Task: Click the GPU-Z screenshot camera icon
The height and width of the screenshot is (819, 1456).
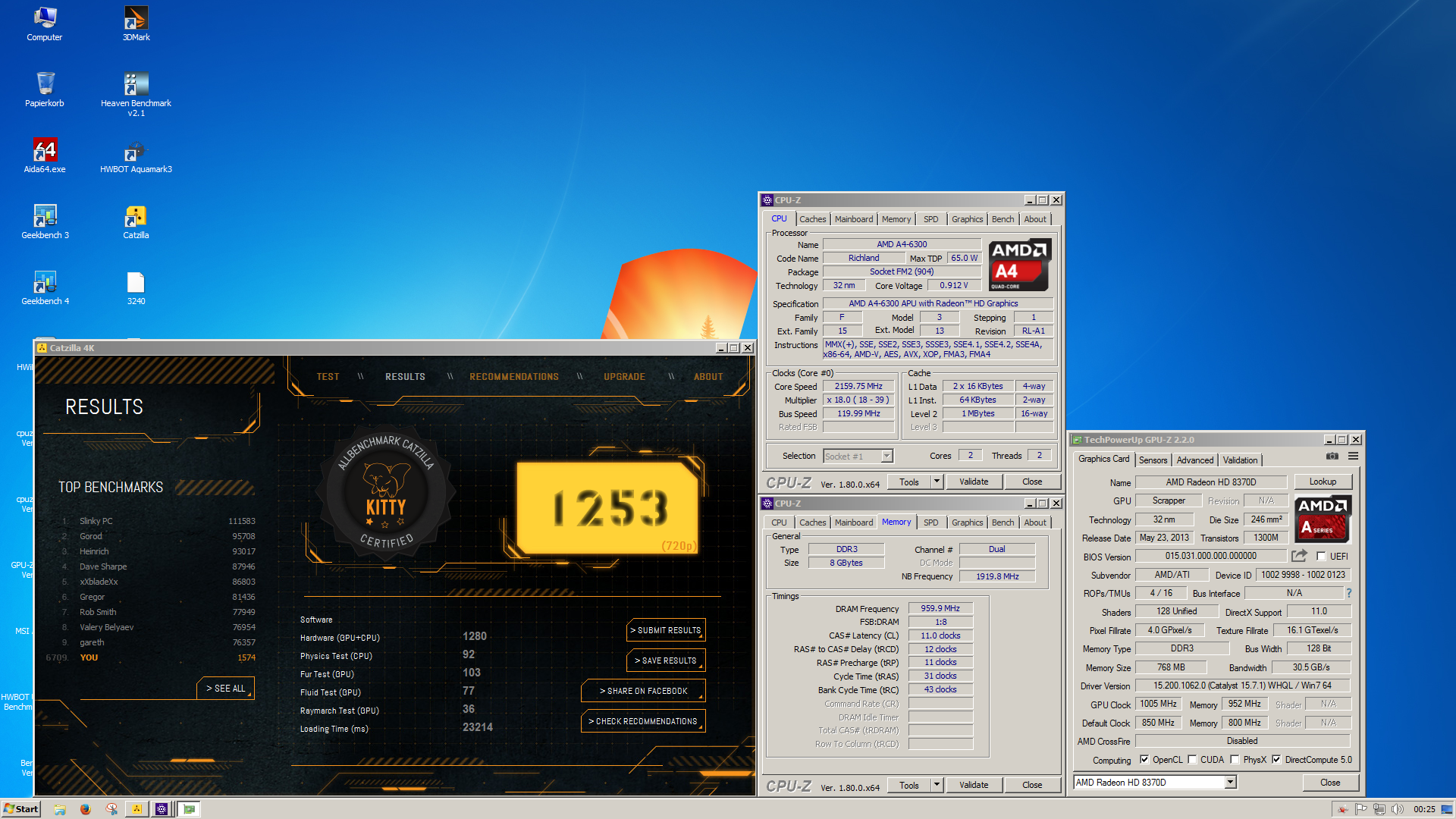Action: 1332,457
